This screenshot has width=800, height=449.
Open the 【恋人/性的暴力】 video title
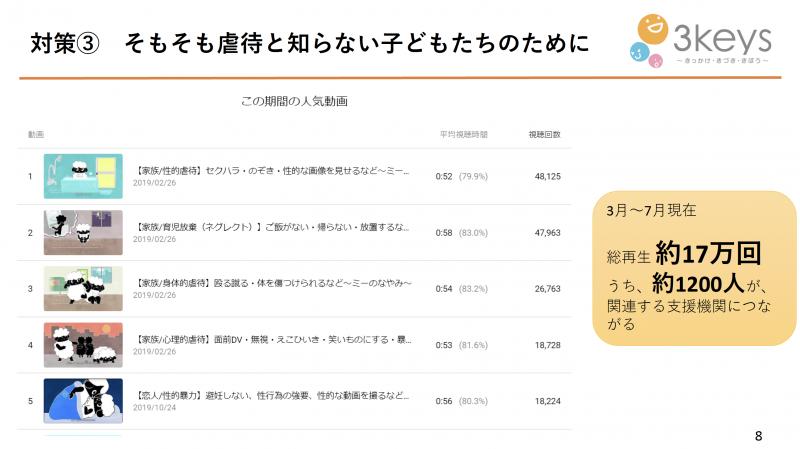pyautogui.click(x=272, y=395)
